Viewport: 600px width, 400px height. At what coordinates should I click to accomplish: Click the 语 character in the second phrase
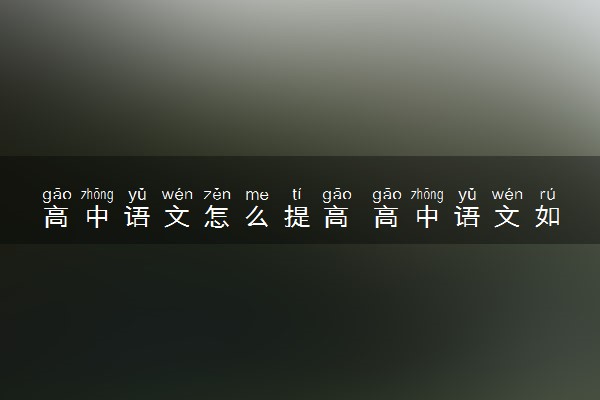[x=467, y=217]
